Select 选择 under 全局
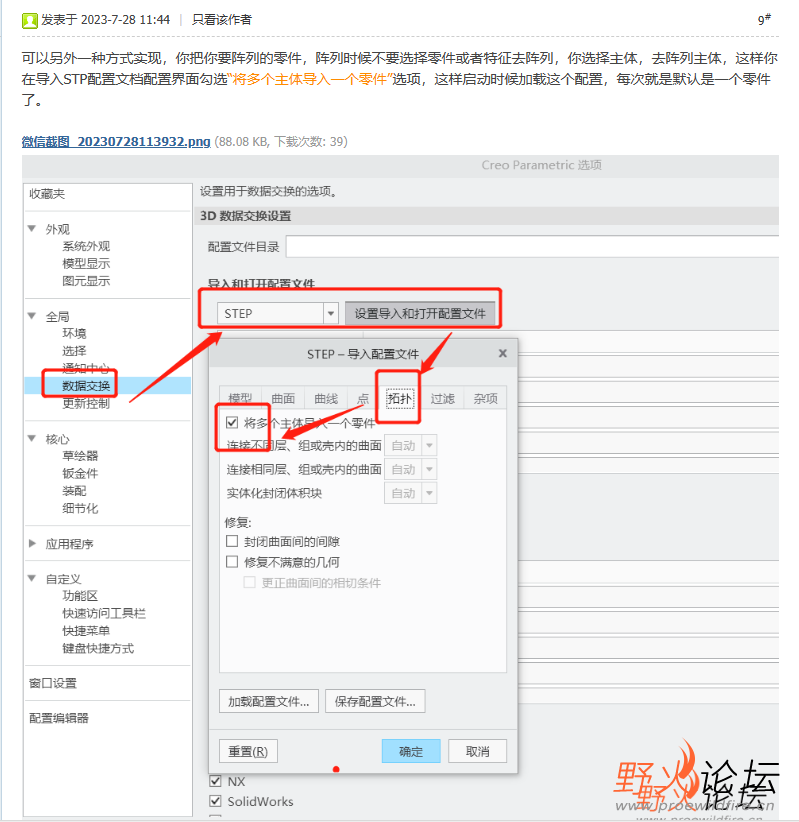Screen dimensions: 799x822 click(x=74, y=351)
